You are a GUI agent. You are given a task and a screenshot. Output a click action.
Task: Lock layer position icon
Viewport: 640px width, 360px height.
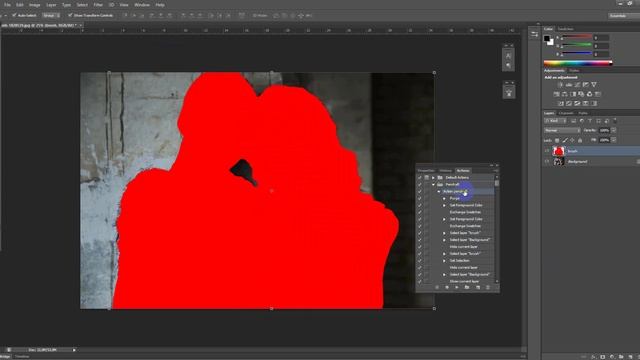(x=572, y=140)
